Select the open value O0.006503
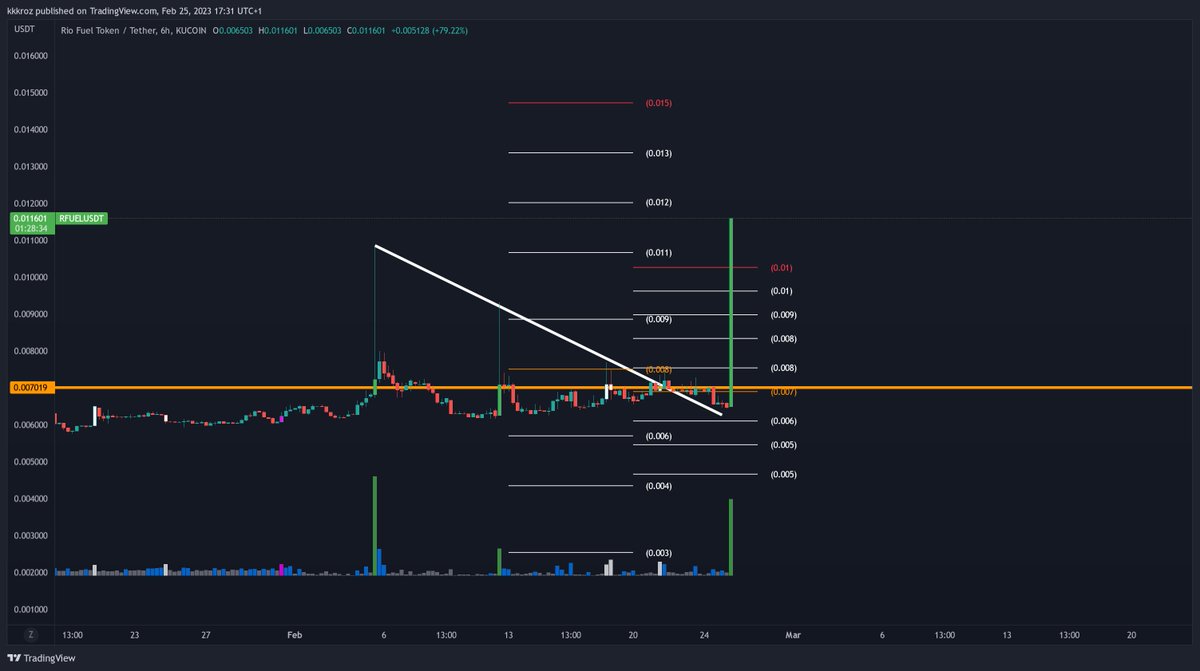Viewport: 1200px width, 671px height. click(234, 30)
